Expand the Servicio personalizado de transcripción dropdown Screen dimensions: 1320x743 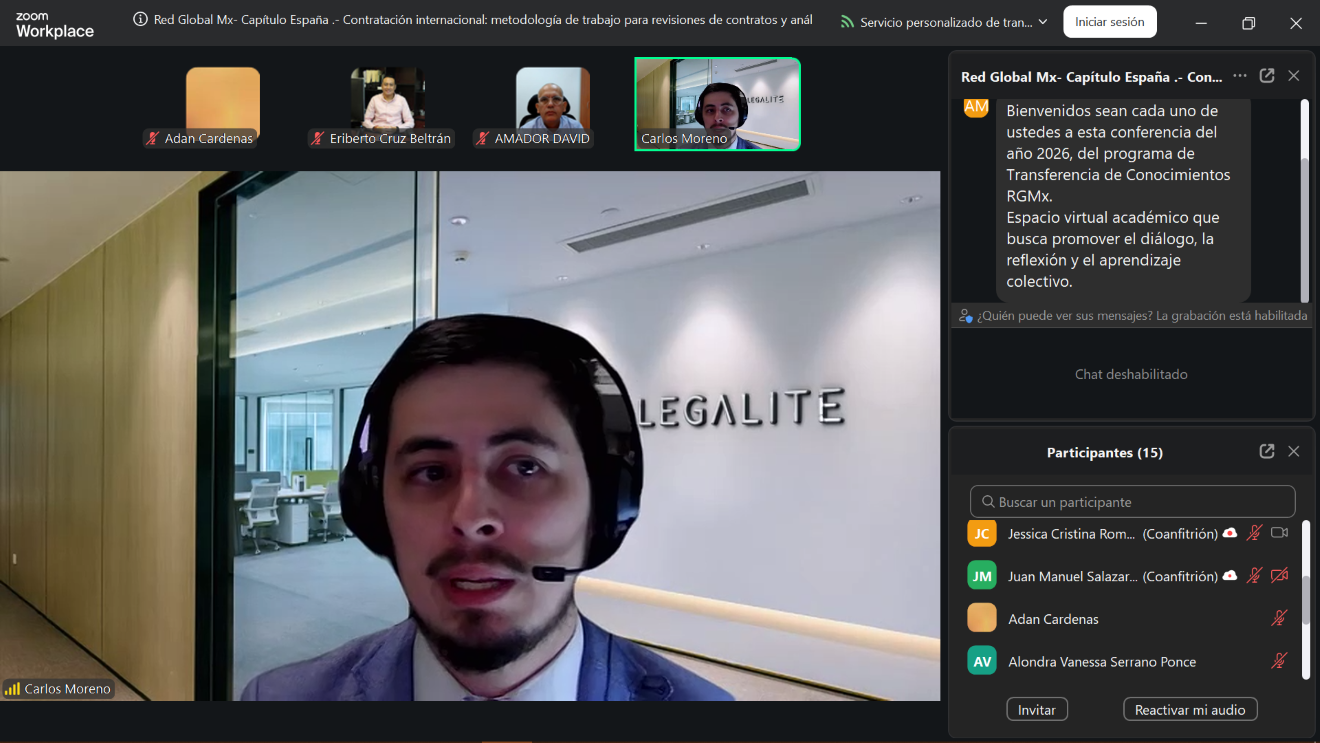point(1043,22)
